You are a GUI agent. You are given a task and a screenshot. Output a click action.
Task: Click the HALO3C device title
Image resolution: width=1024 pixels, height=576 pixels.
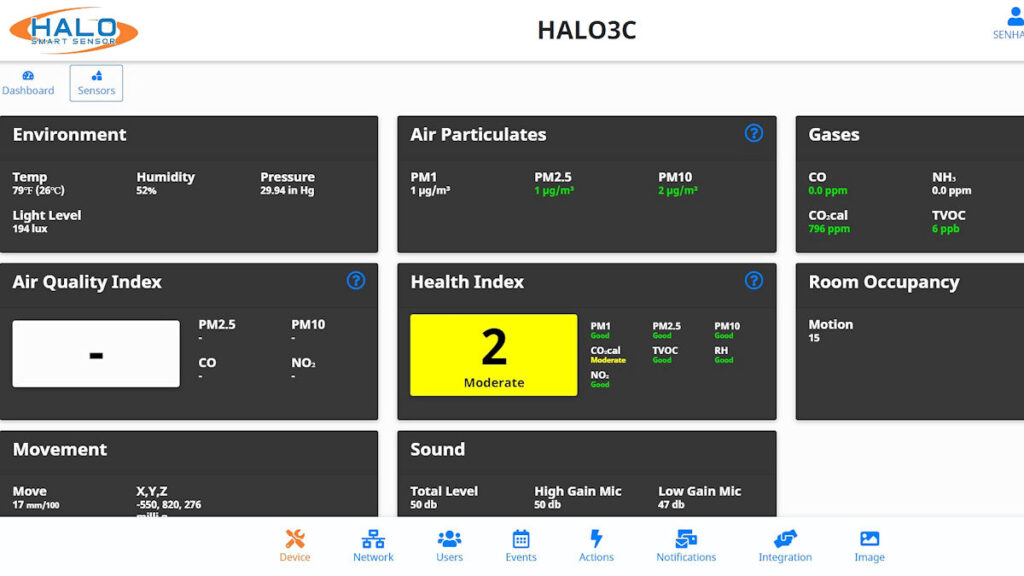(586, 30)
